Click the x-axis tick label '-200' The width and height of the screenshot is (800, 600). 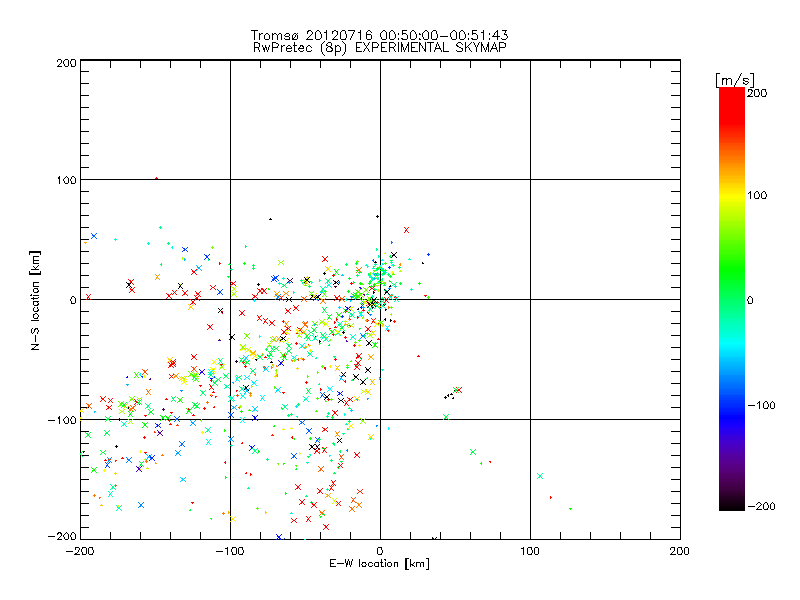point(81,551)
